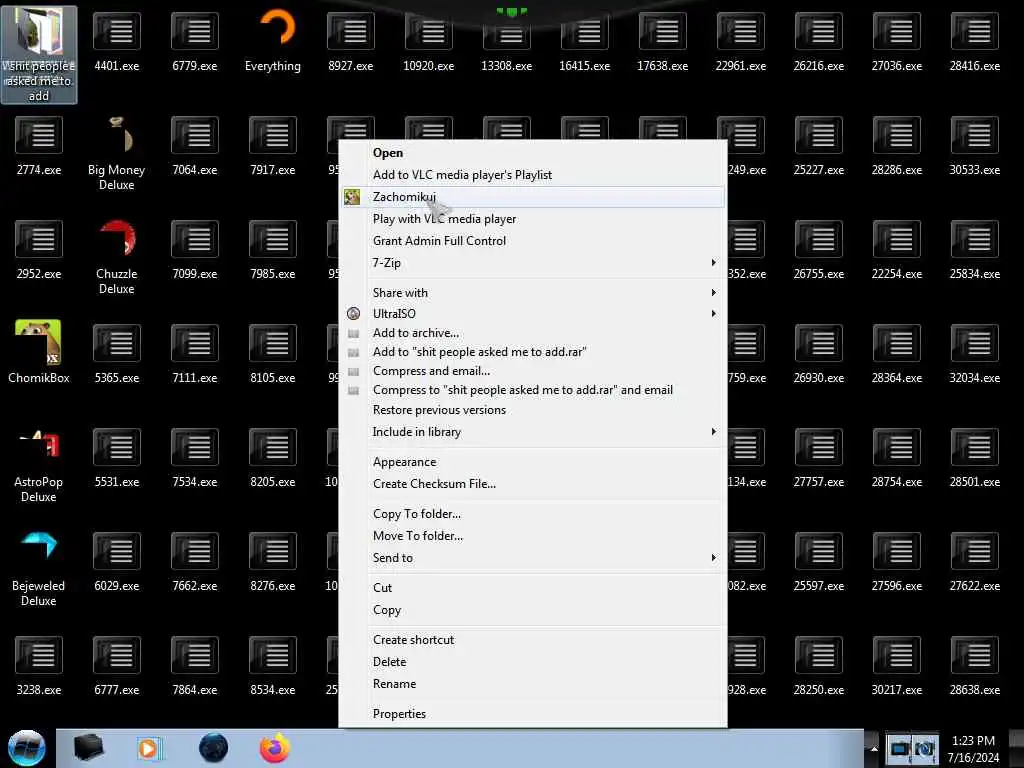Open the black folder taskbar icon
Screen dimensions: 1024x768
click(x=88, y=748)
